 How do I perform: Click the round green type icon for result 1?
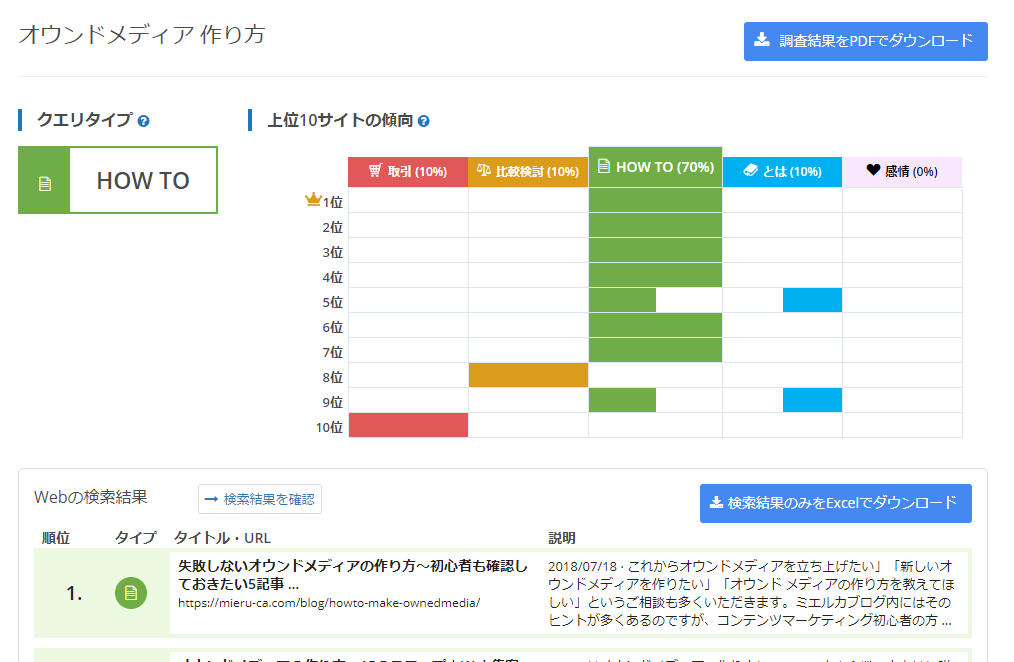[x=131, y=593]
